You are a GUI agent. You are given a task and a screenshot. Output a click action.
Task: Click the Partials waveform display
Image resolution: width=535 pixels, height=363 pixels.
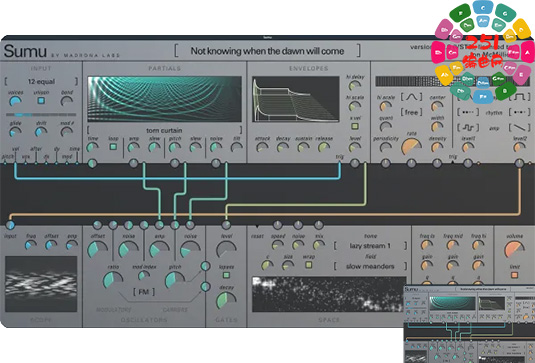(164, 99)
